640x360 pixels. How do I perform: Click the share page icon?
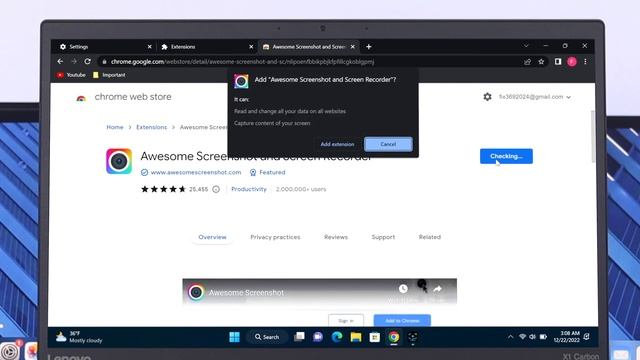pos(527,62)
